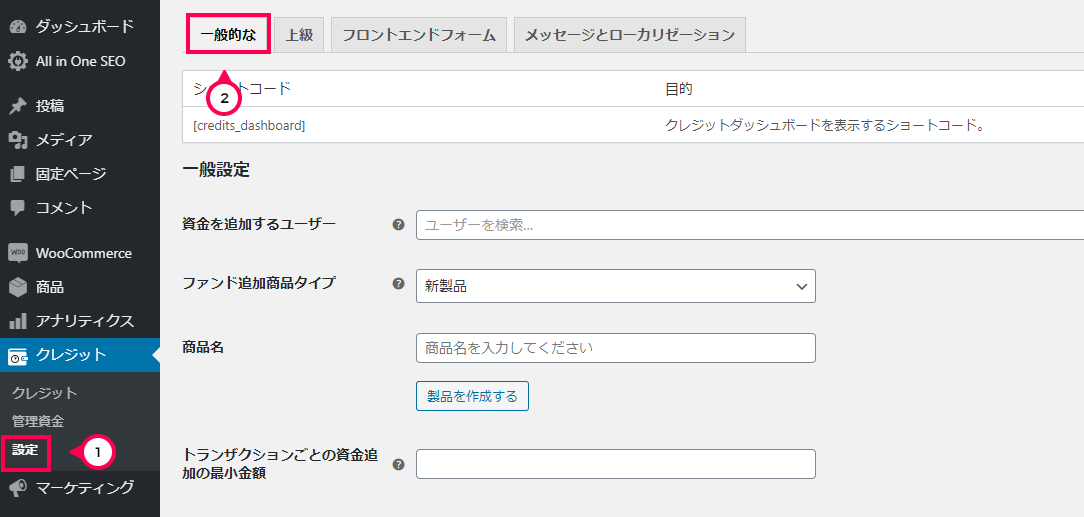Image resolution: width=1084 pixels, height=517 pixels.
Task: Click the 投稿 pushpin icon
Action: tap(18, 106)
